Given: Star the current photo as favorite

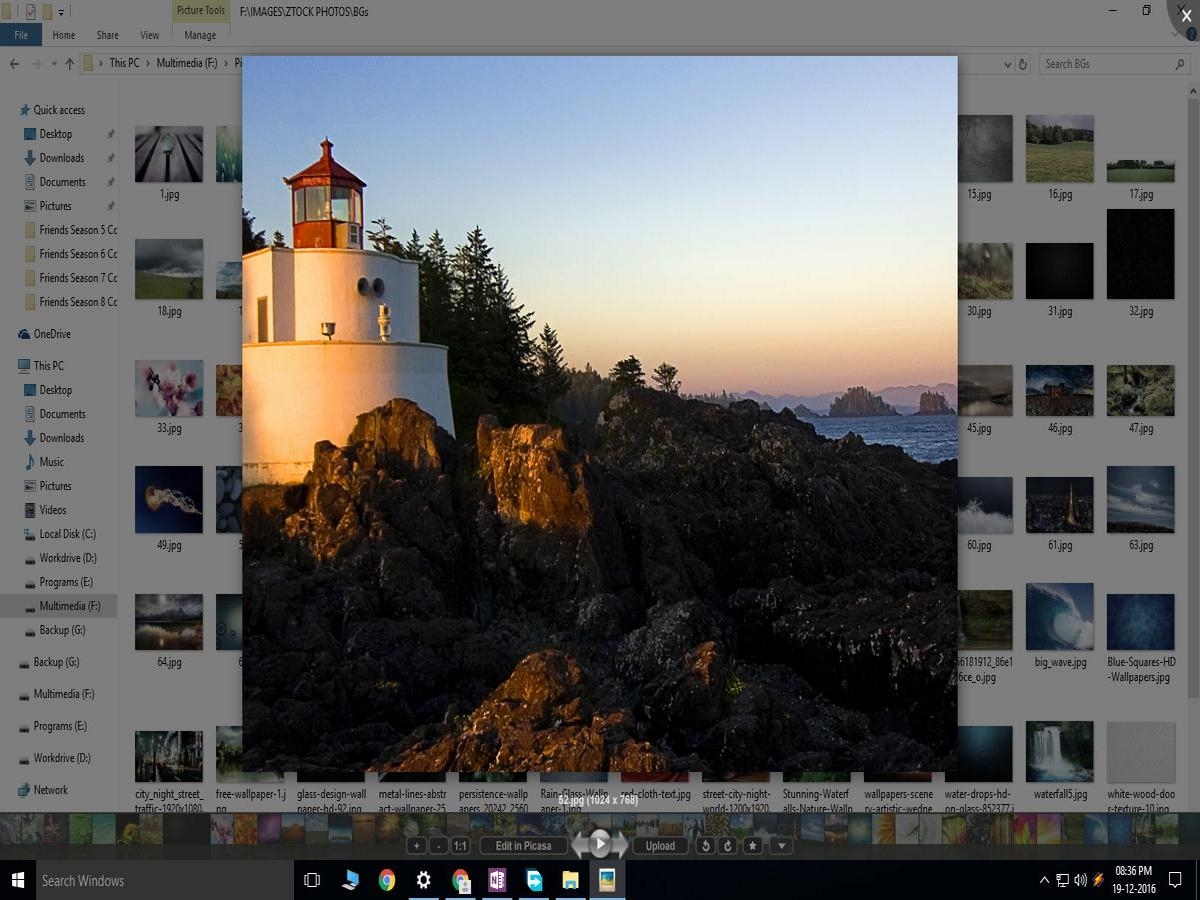Looking at the screenshot, I should (x=752, y=845).
